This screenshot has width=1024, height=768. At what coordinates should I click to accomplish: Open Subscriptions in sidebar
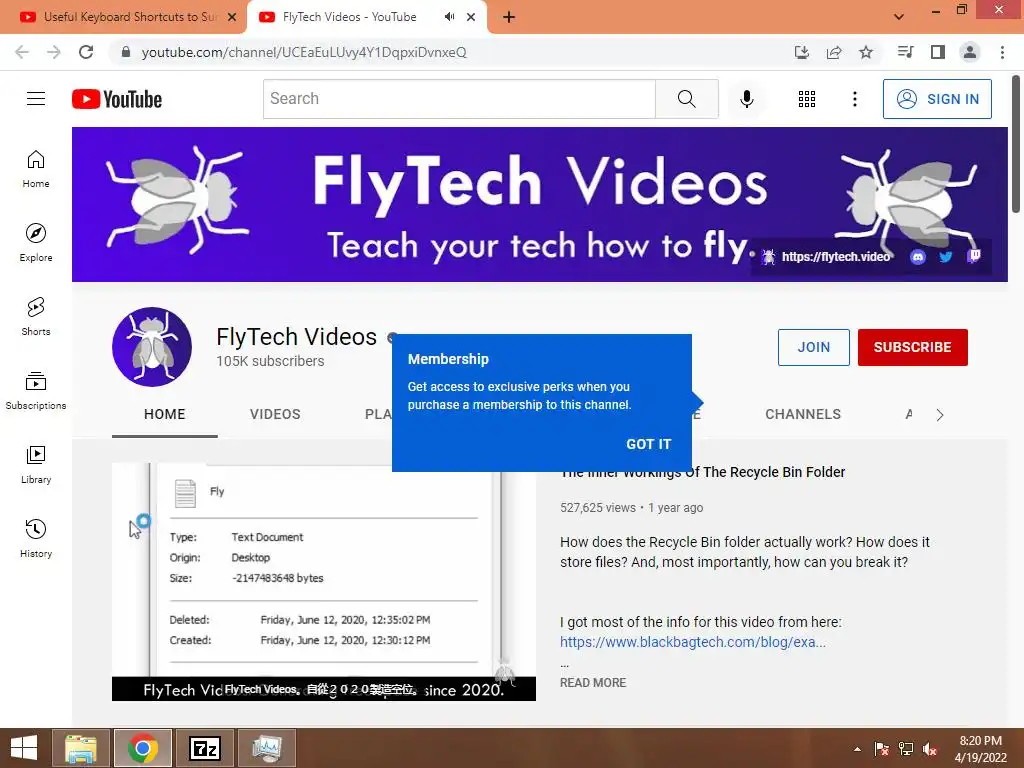(36, 391)
